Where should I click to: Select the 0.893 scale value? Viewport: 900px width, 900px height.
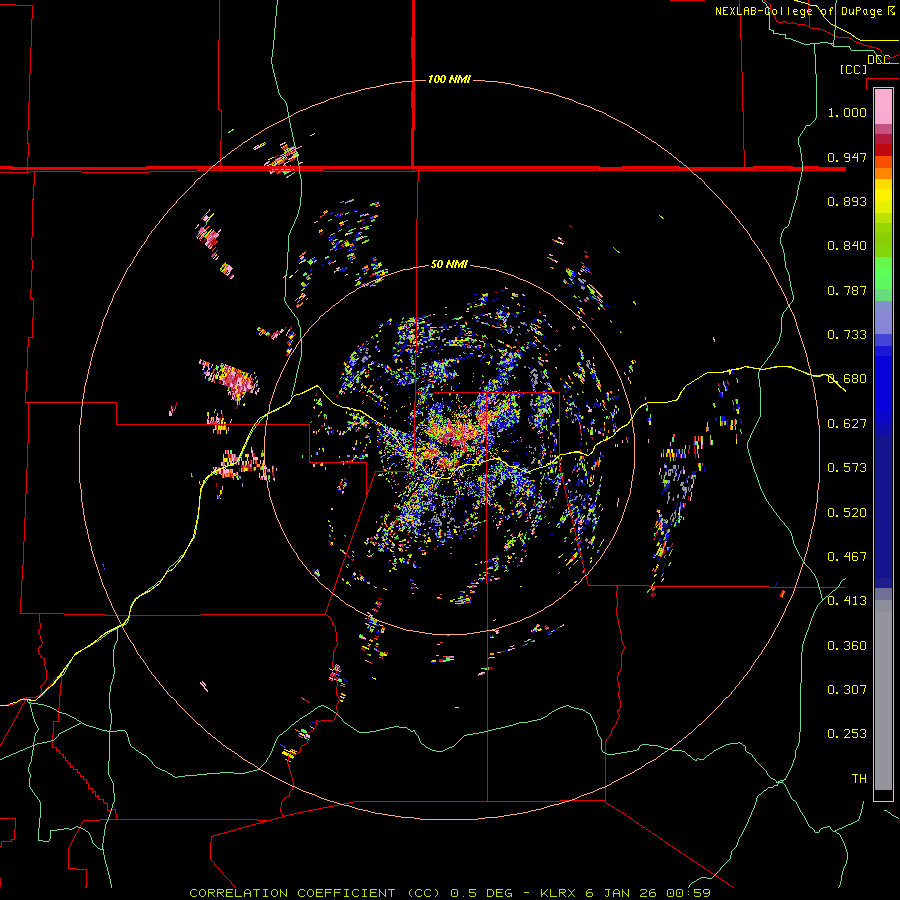[x=847, y=201]
